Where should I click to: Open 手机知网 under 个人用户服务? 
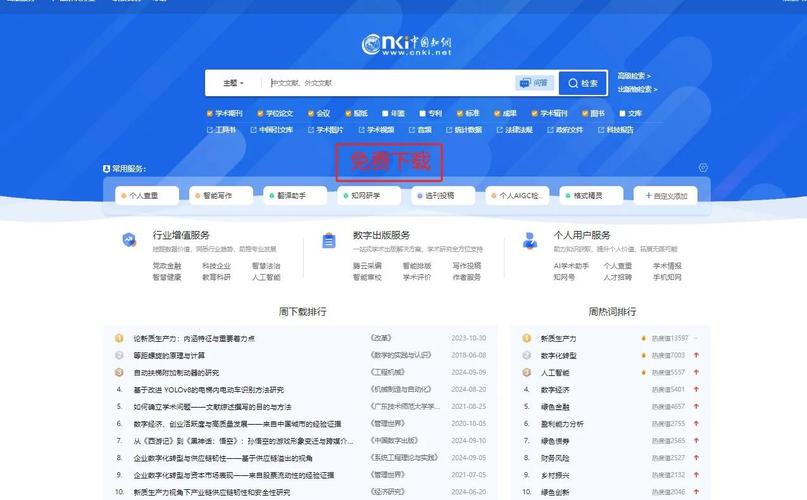coord(667,277)
